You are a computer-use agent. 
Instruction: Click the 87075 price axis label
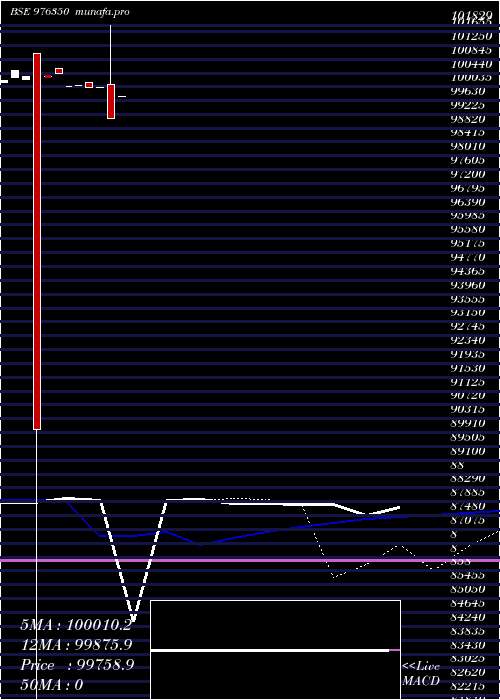click(468, 520)
